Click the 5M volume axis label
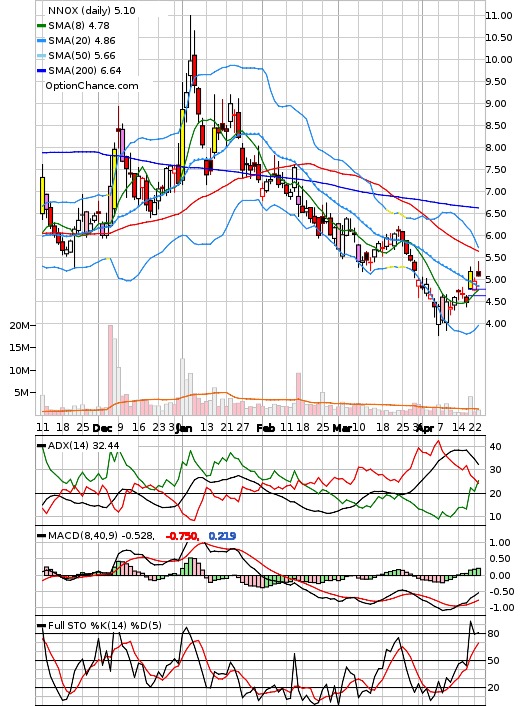The height and width of the screenshot is (706, 526). click(22, 393)
